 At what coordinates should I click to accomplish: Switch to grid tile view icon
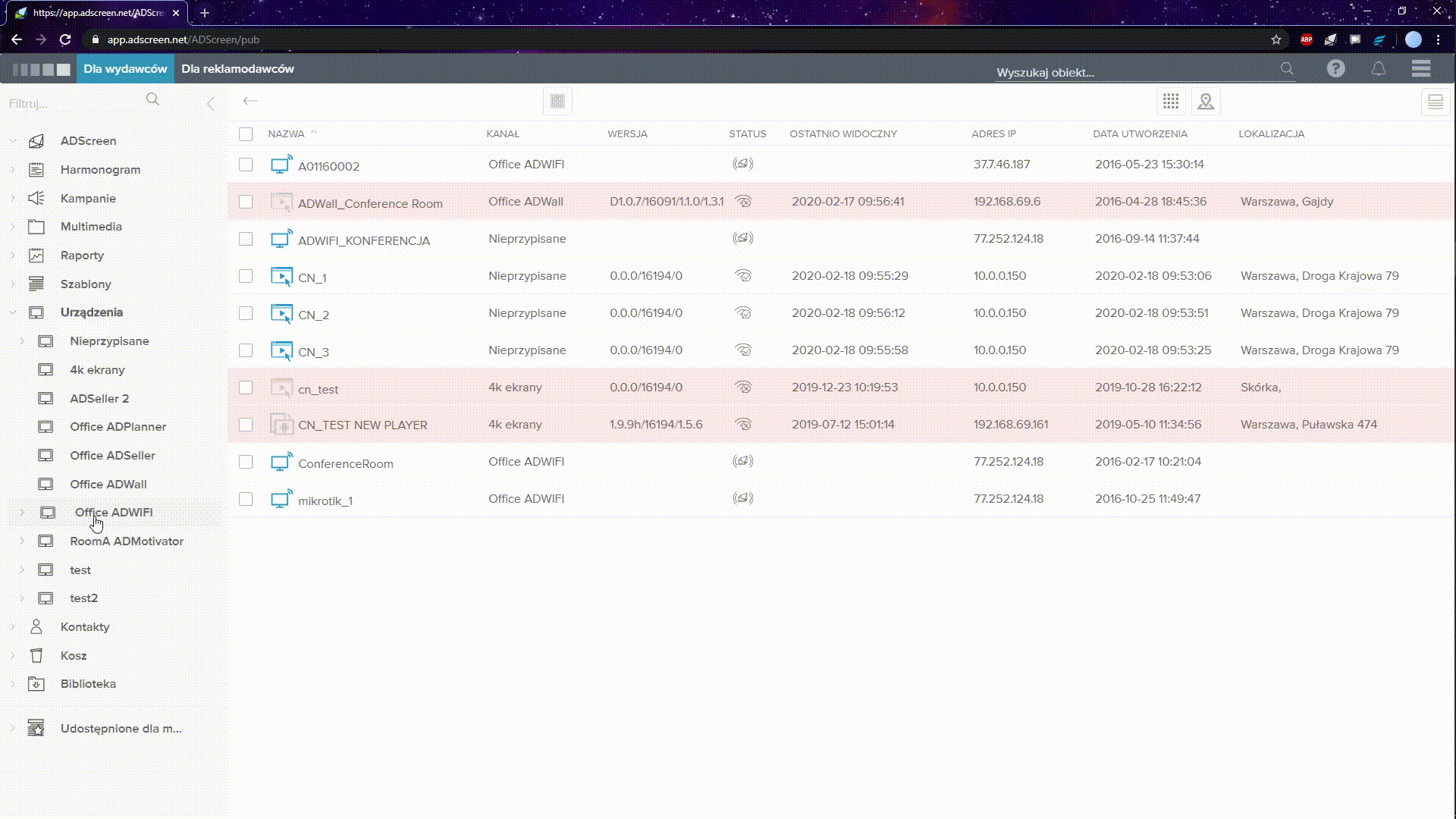(1171, 102)
